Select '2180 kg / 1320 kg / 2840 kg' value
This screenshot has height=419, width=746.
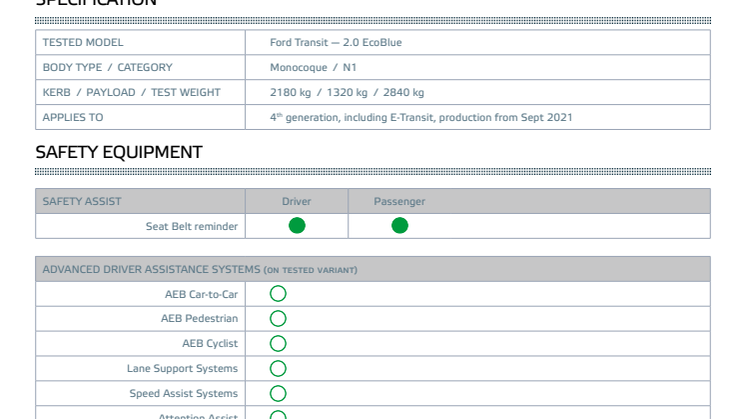coord(347,92)
